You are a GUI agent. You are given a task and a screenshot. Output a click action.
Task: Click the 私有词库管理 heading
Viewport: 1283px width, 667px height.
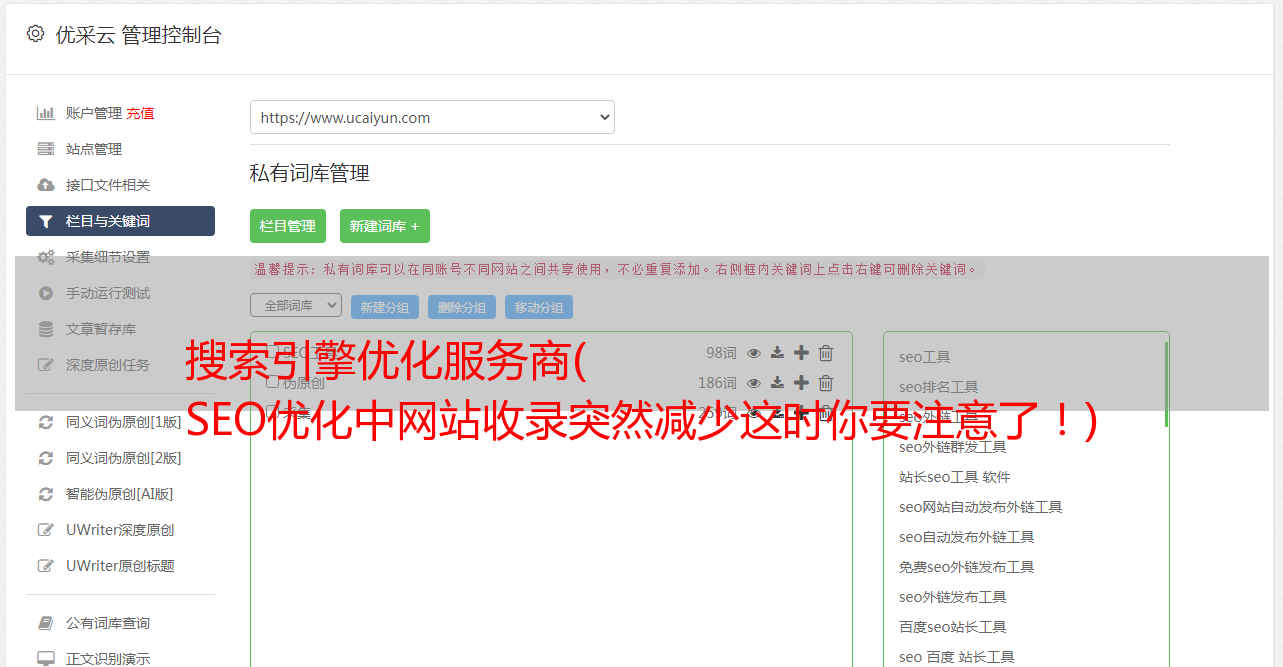pyautogui.click(x=310, y=173)
